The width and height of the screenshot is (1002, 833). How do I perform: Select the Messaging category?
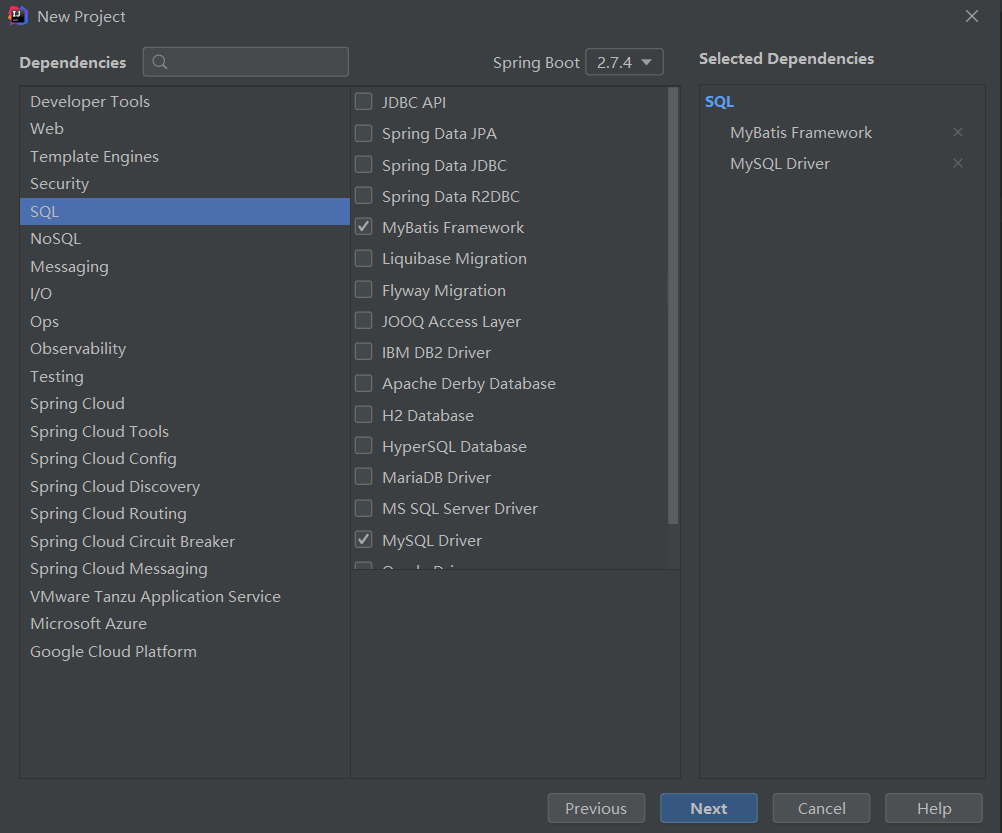tap(185, 266)
